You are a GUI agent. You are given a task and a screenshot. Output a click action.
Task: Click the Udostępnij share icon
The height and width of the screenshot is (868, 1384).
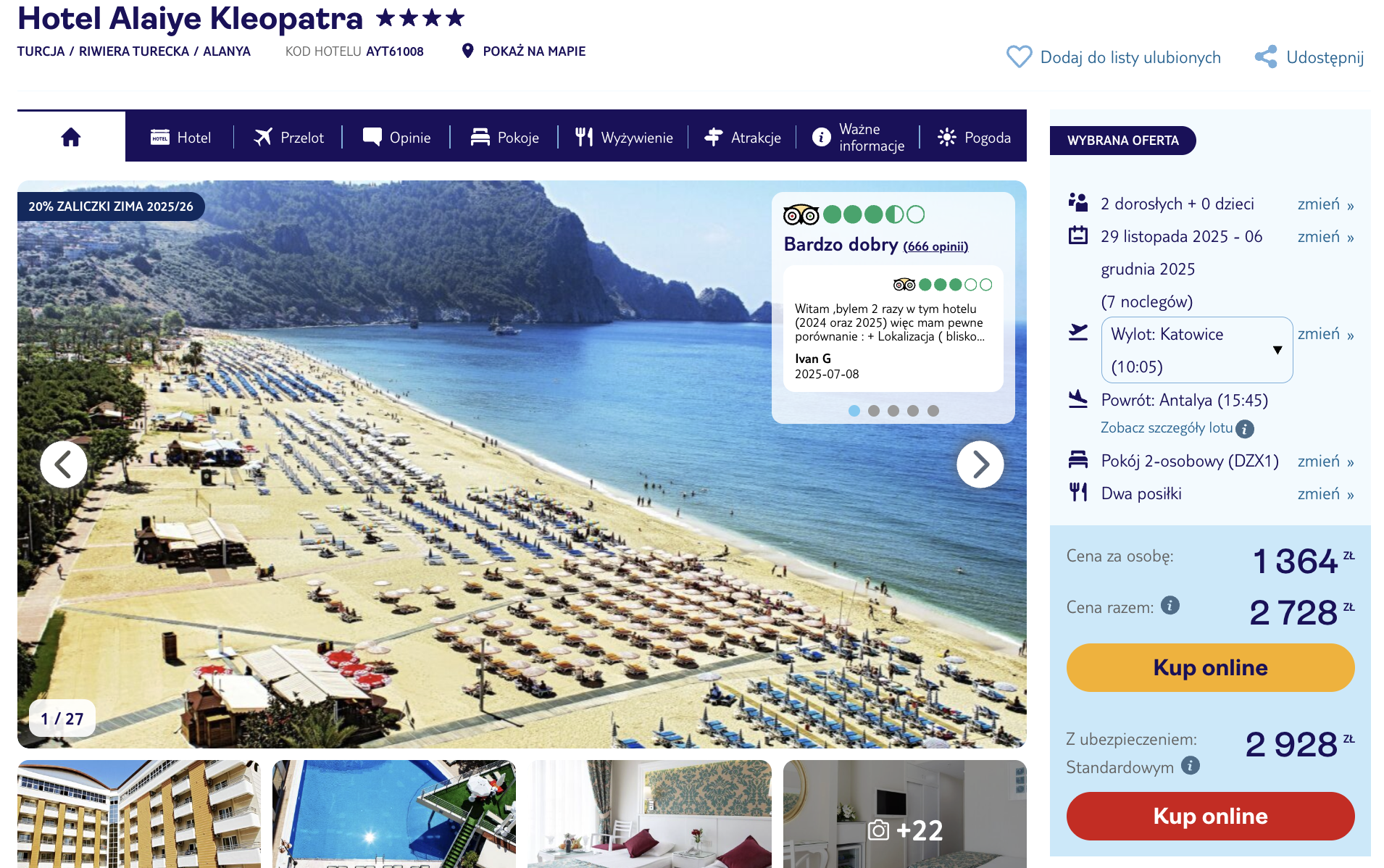click(1266, 57)
